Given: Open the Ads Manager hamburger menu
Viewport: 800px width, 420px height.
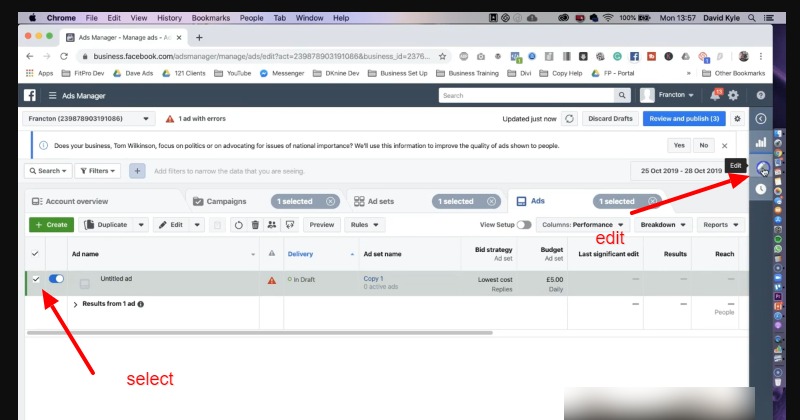Looking at the screenshot, I should click(53, 95).
